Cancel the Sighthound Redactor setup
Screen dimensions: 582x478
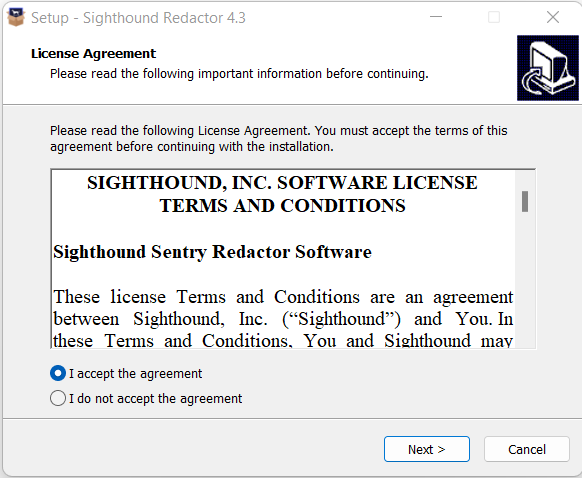point(527,449)
